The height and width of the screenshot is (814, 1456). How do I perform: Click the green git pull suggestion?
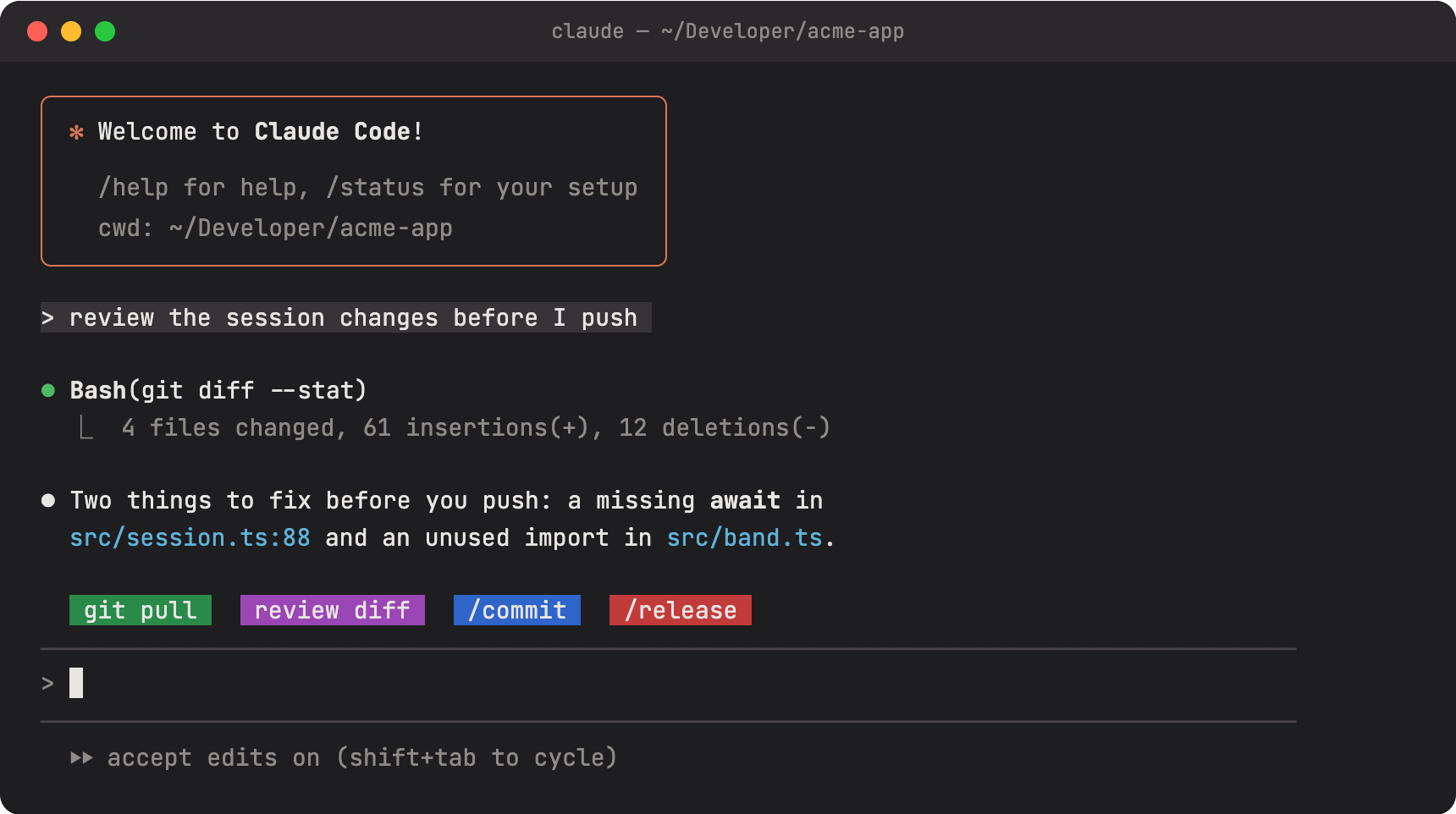coord(141,610)
